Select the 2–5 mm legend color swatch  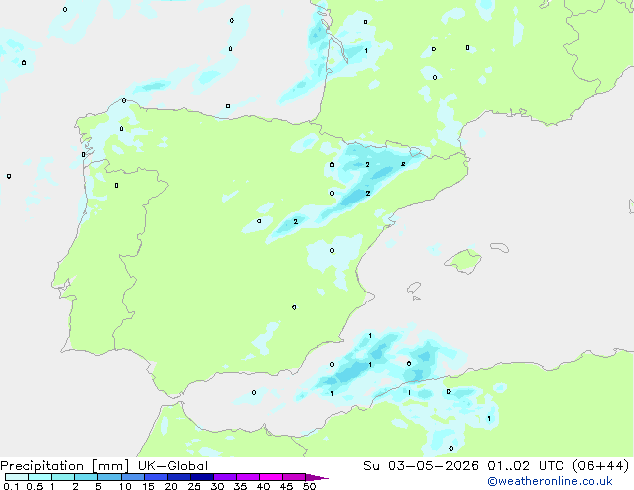(x=86, y=477)
